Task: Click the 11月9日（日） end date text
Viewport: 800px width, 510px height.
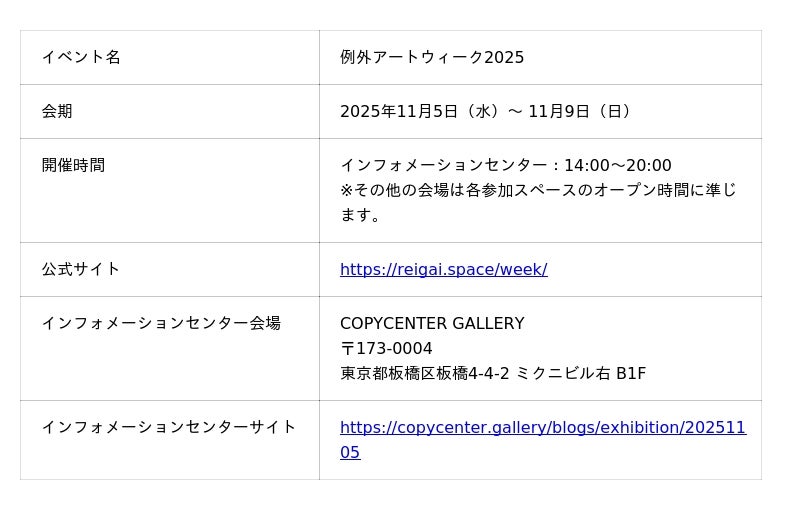Action: point(582,111)
